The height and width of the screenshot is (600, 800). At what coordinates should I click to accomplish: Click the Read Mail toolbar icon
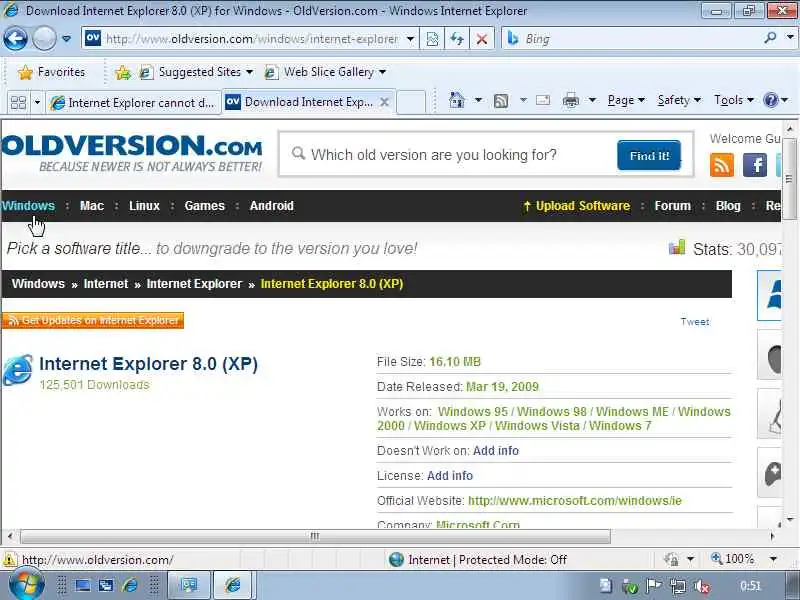tap(543, 100)
